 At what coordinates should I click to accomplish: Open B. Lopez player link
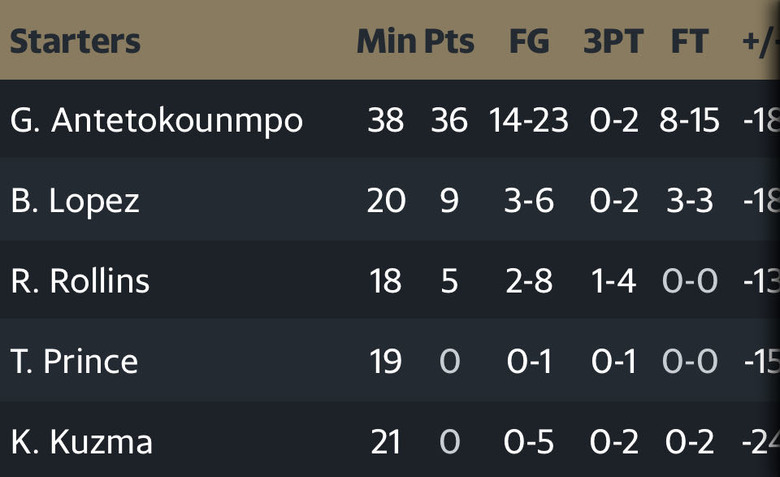click(x=75, y=201)
